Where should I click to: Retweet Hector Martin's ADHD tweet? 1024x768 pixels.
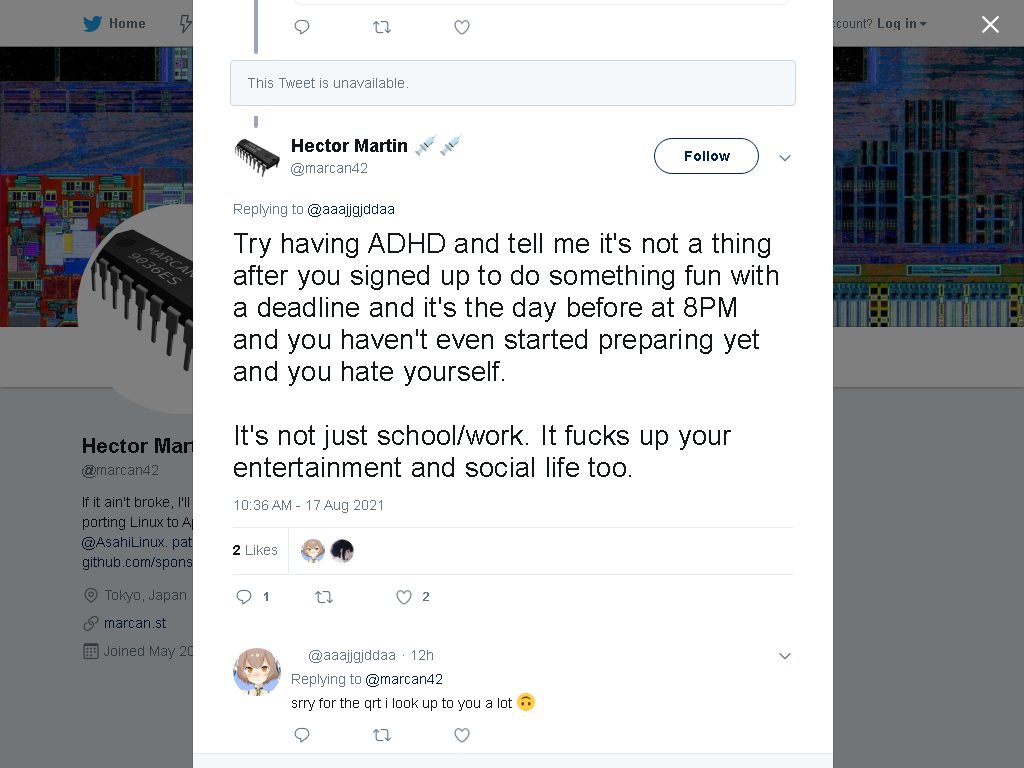pos(324,597)
